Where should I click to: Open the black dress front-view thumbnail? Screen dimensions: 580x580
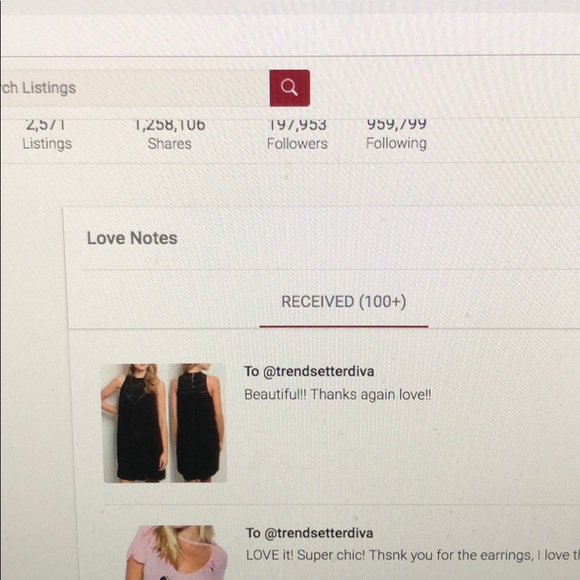(x=135, y=423)
